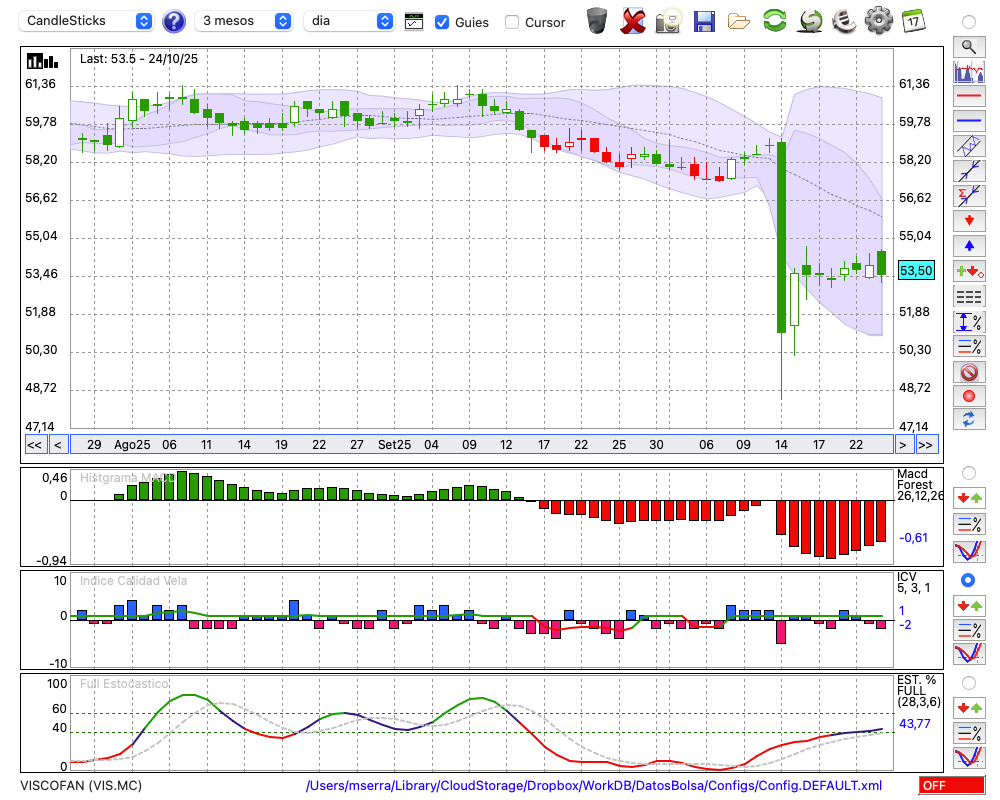Select the radio button beside Macd Forest panel
Viewport: 1000px width, 800px height.
click(968, 472)
